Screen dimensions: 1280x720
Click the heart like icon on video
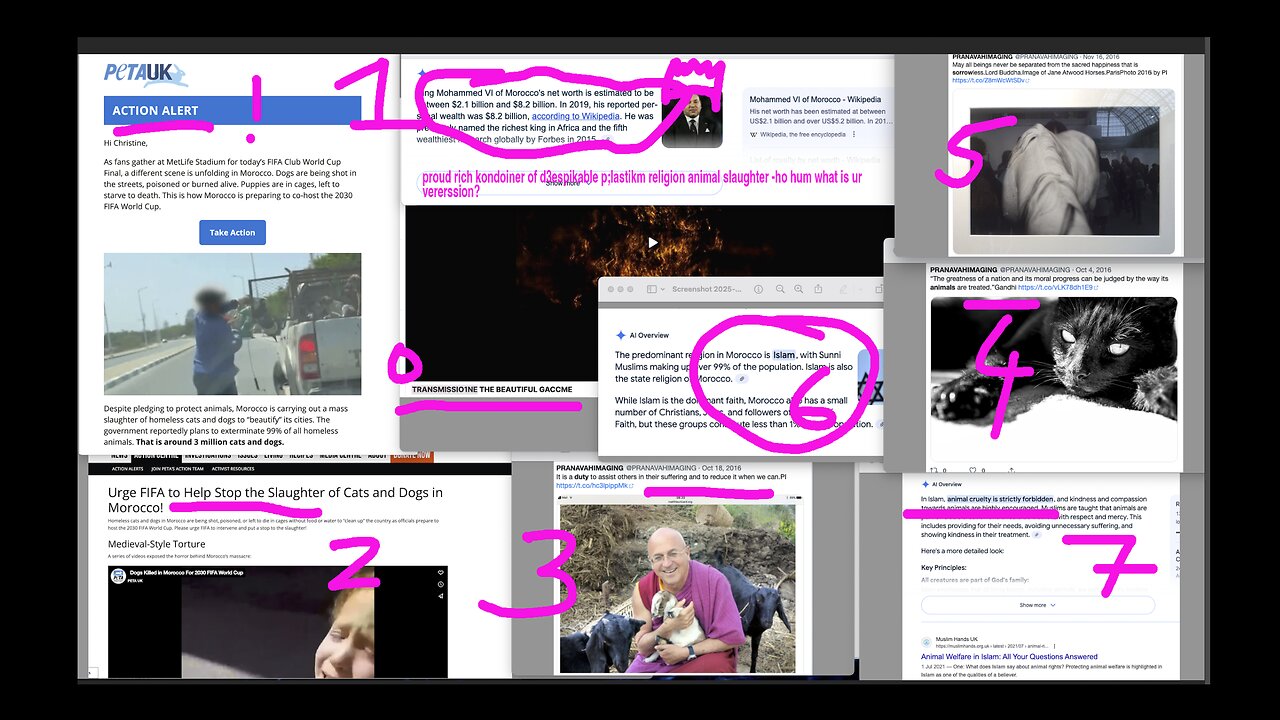click(x=440, y=572)
